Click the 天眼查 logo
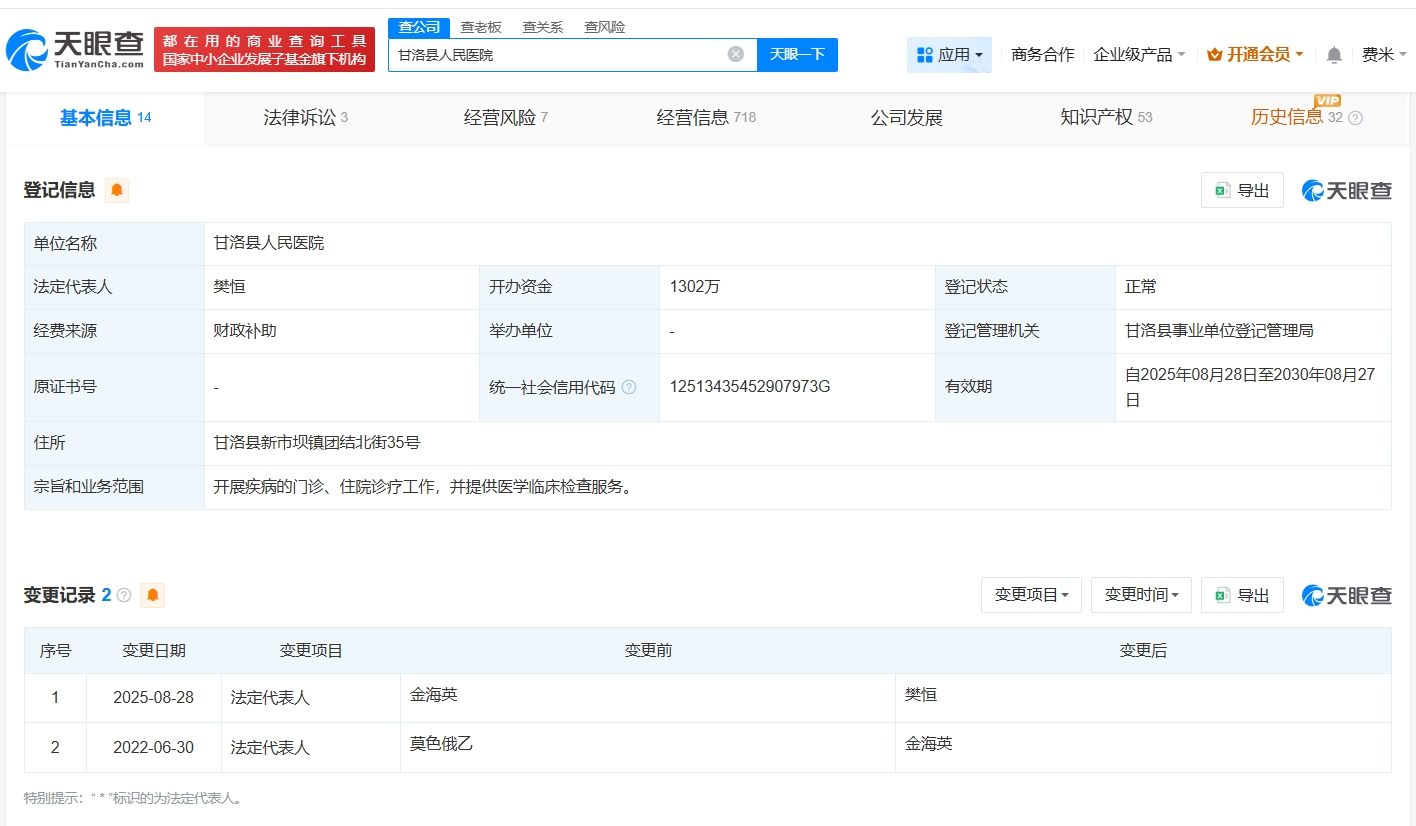This screenshot has height=826, width=1416. pyautogui.click(x=70, y=46)
